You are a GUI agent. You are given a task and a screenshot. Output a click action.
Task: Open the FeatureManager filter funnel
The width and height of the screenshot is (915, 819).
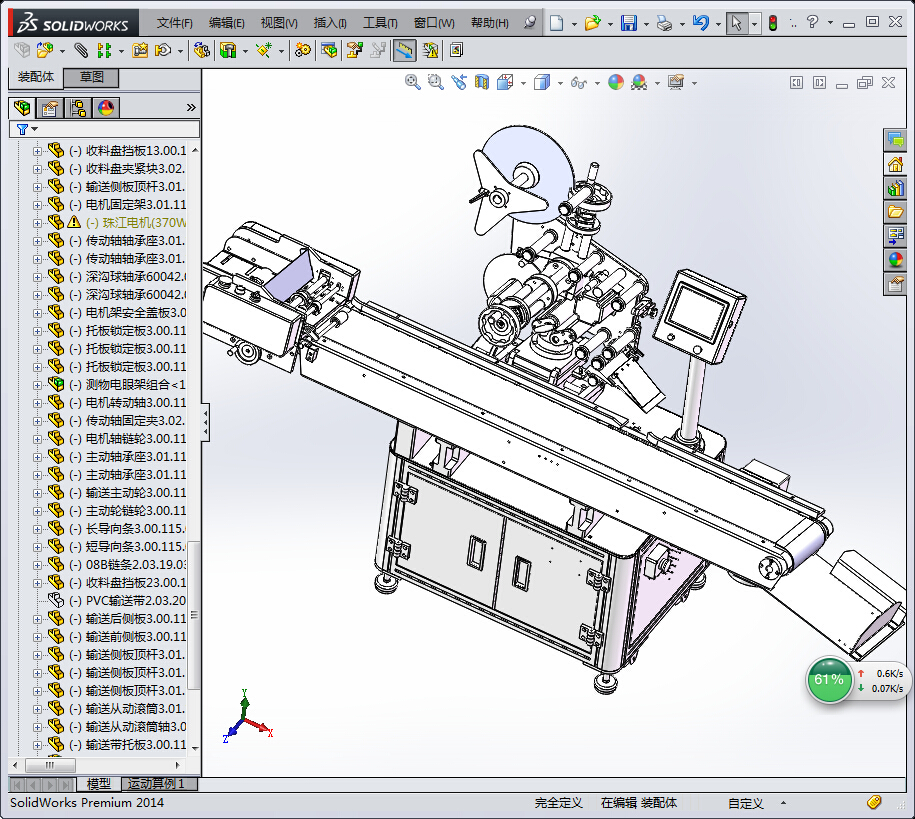tap(23, 129)
